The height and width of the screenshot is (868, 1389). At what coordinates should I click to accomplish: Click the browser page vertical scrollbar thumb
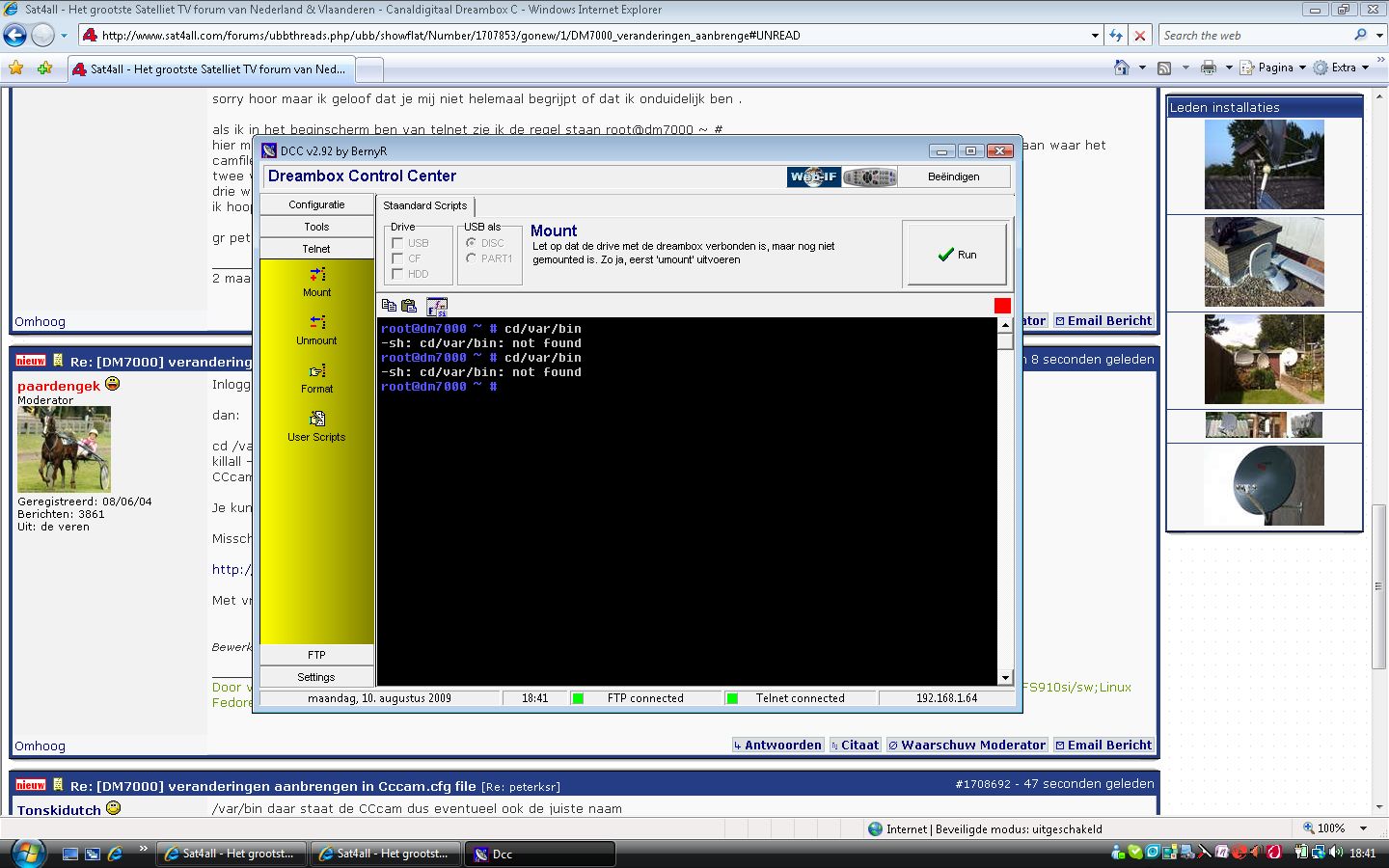(1379, 586)
